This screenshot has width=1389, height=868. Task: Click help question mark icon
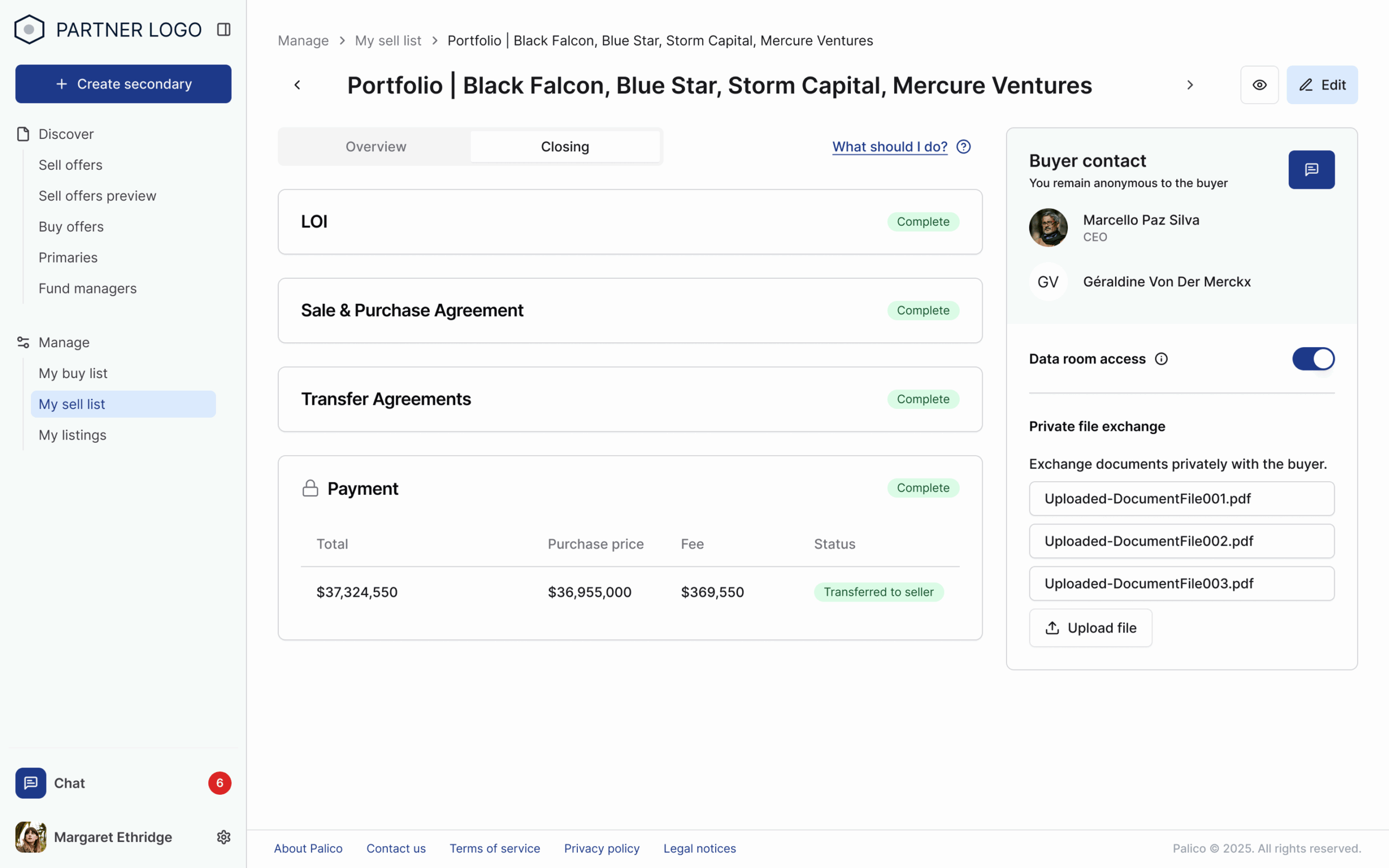point(964,147)
